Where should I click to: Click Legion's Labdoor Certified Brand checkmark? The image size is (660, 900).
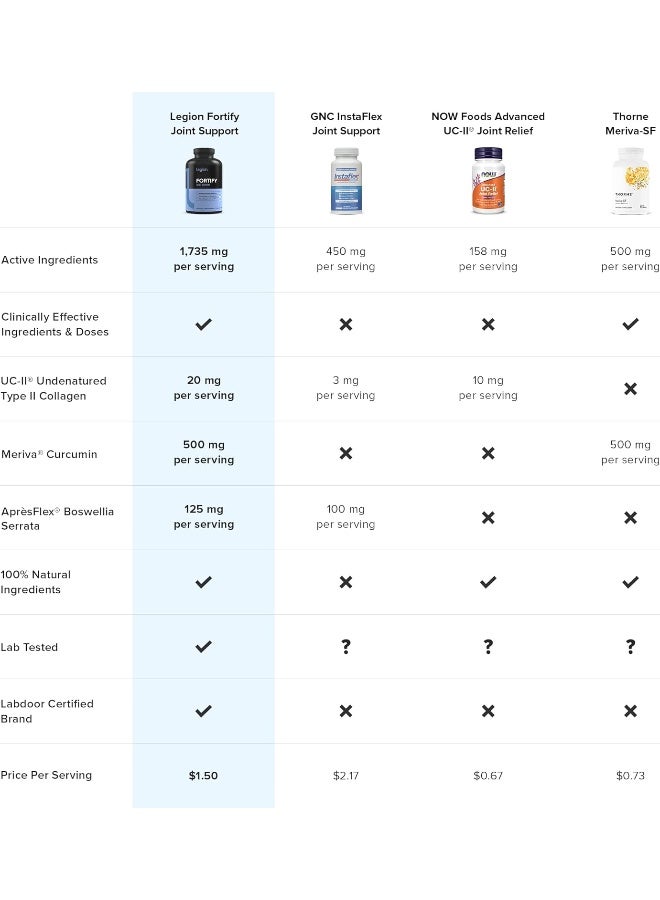204,711
